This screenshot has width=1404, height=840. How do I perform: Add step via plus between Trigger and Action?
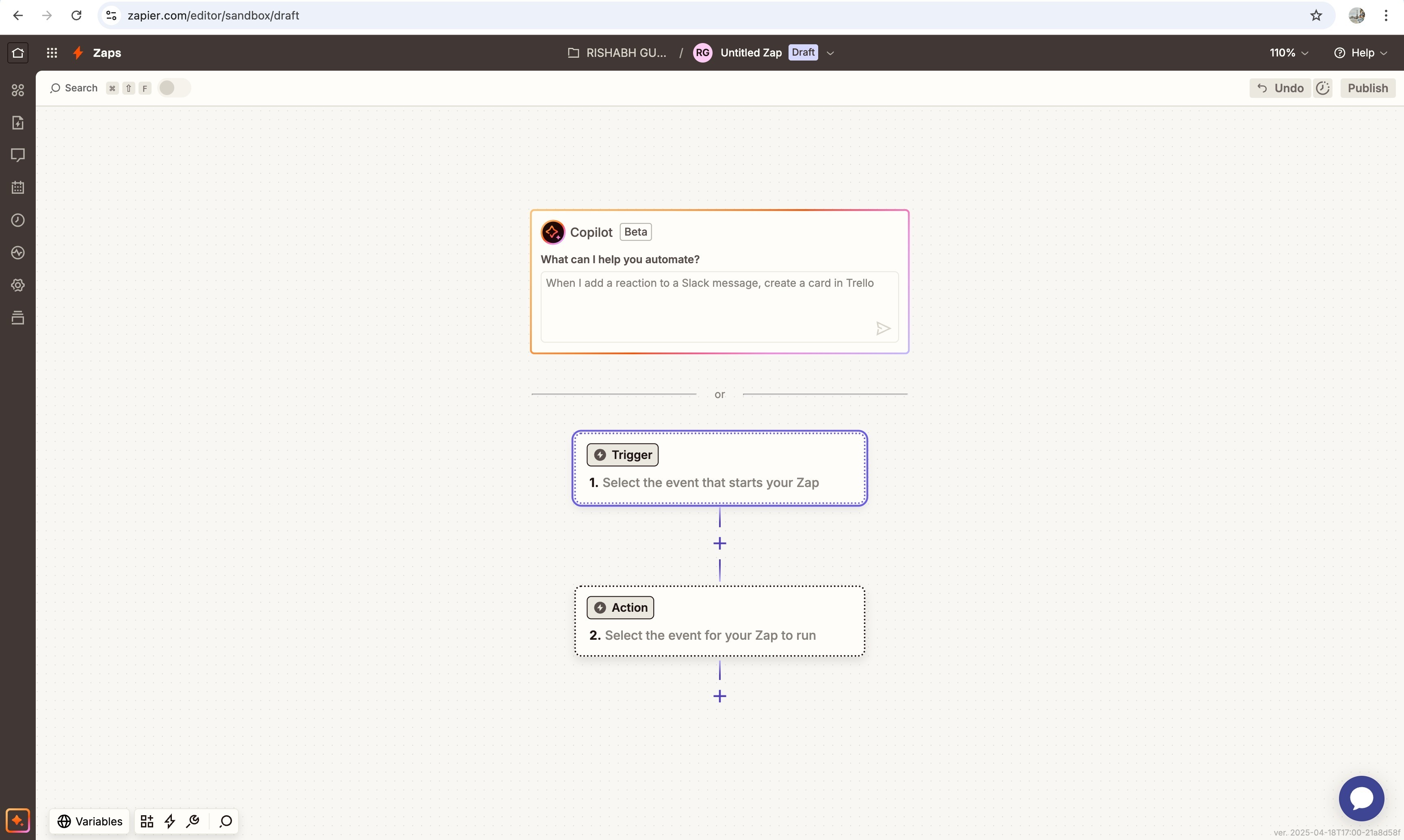719,543
